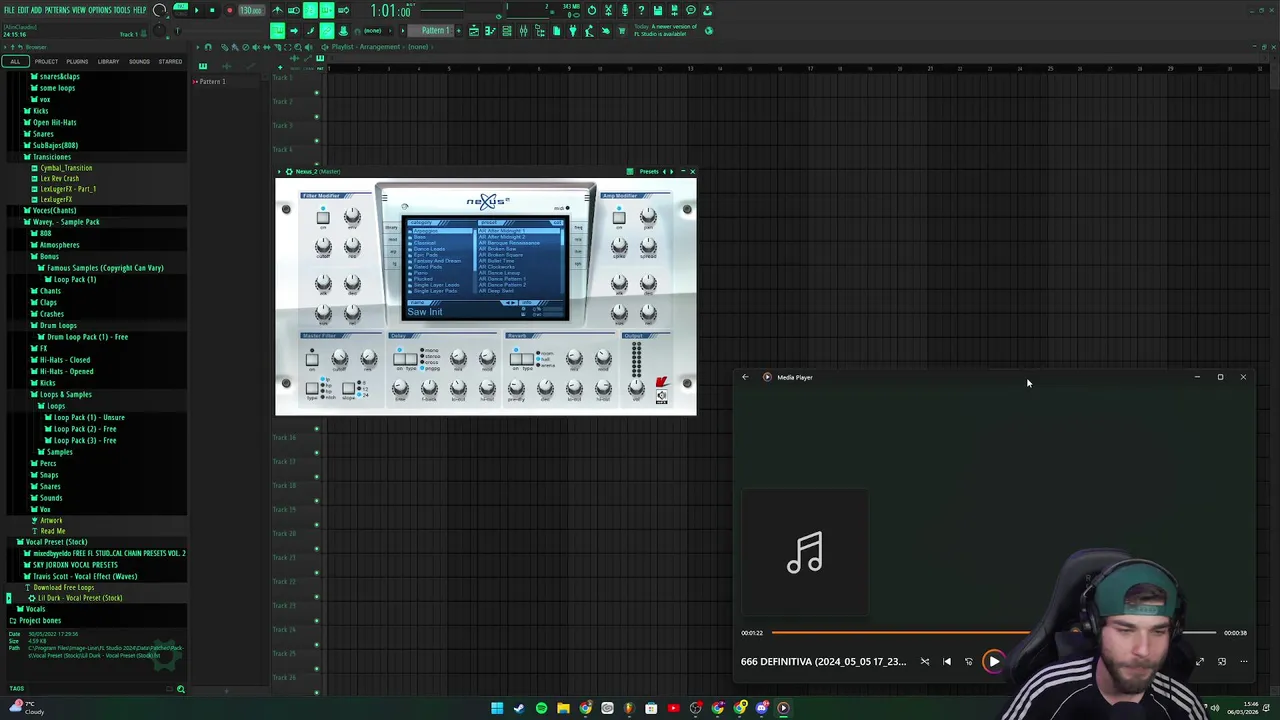Skip back 10 seconds in Media Player

(x=968, y=661)
